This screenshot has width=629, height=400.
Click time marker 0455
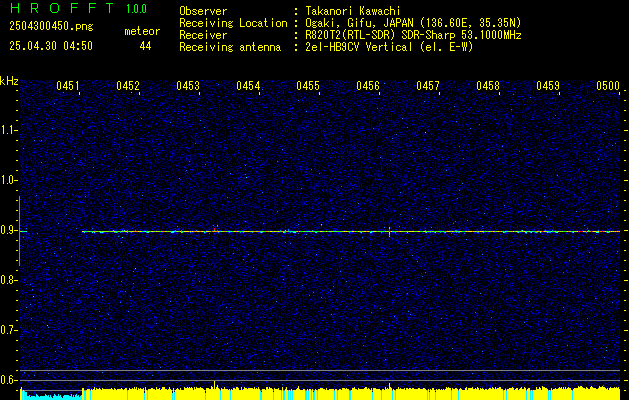click(x=308, y=85)
